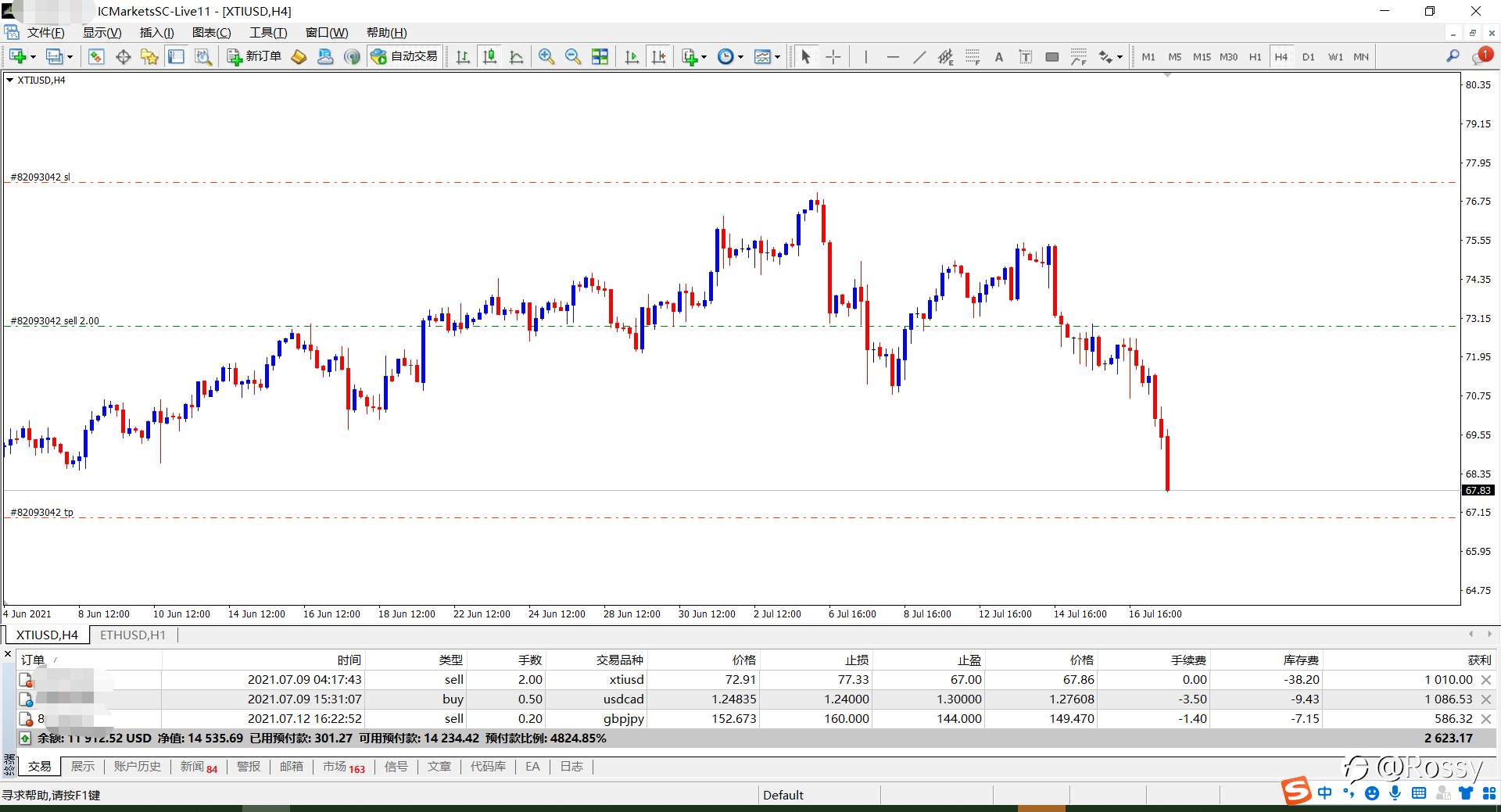The height and width of the screenshot is (812, 1501).
Task: Expand the indicators dropdown arrow
Action: point(704,56)
